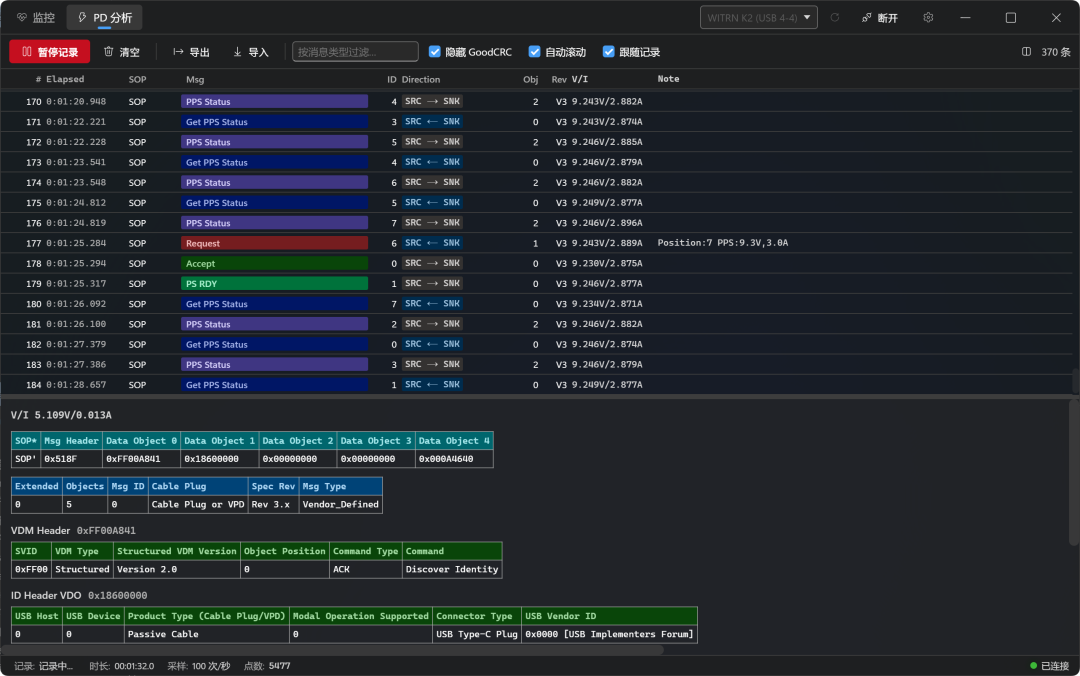Clear the log with 清空
1080x676 pixels.
tap(121, 52)
